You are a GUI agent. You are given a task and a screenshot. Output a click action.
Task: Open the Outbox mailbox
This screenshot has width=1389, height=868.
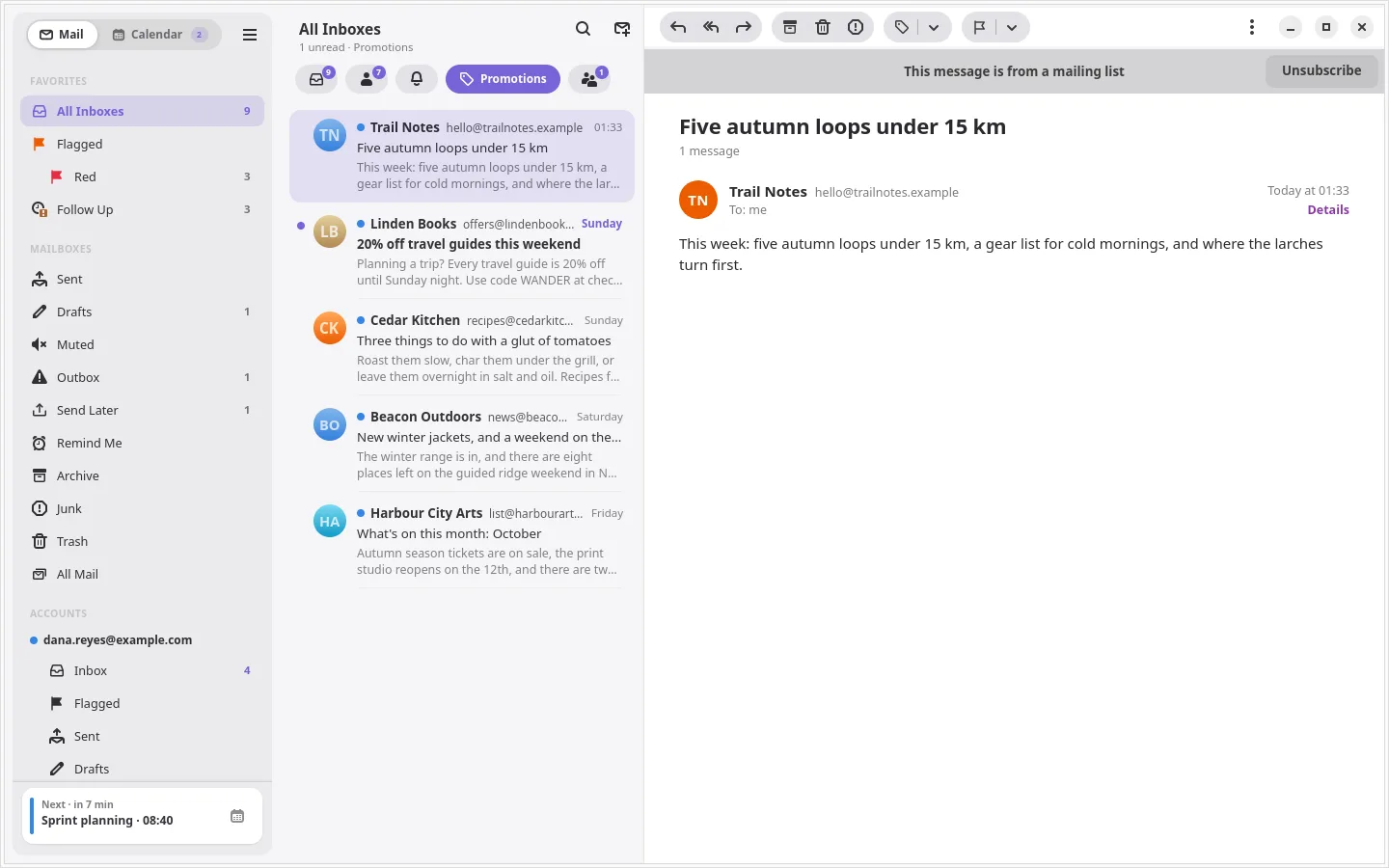tap(142, 377)
